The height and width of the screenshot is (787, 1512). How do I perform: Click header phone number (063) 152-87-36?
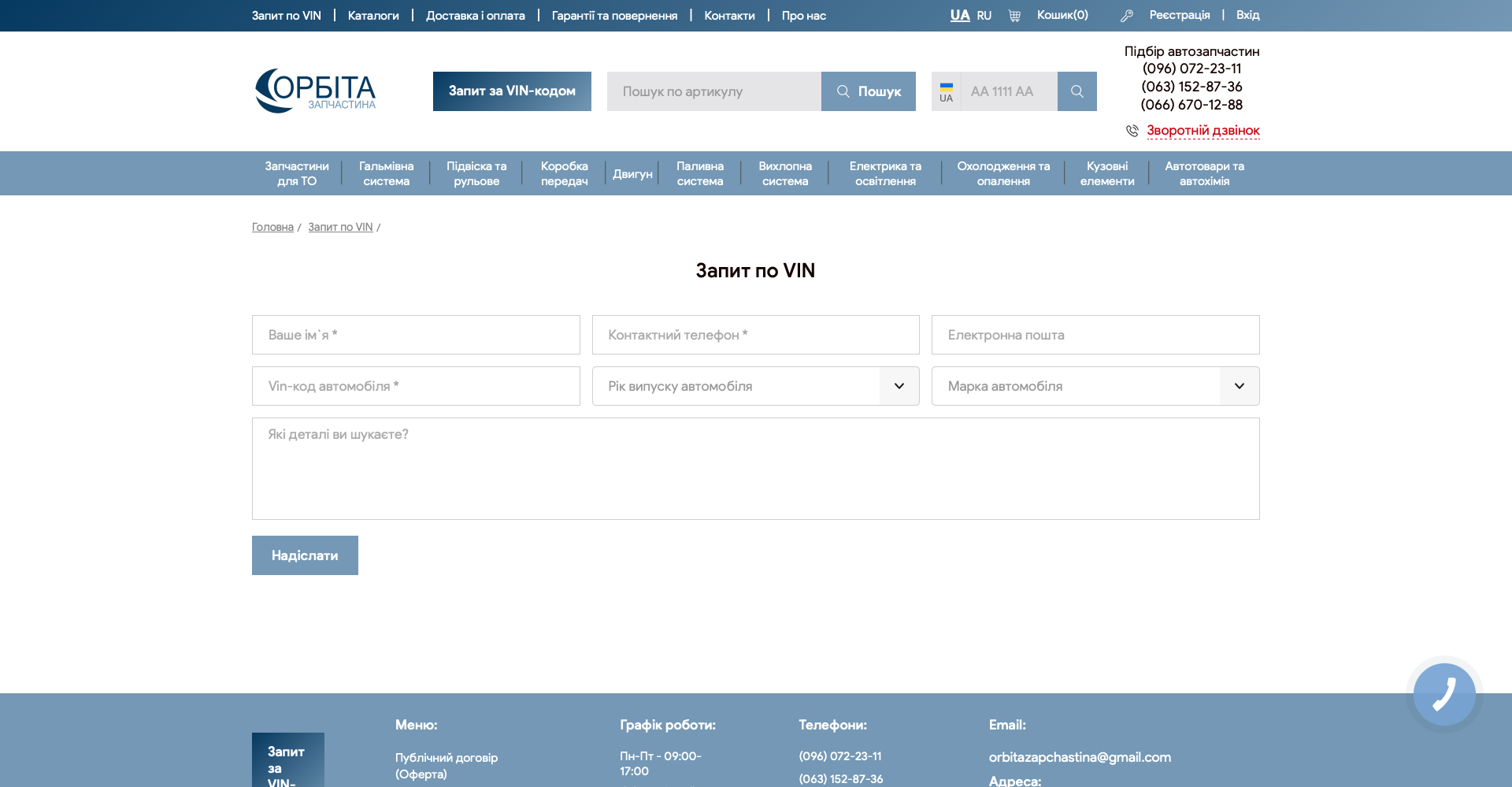point(1192,87)
